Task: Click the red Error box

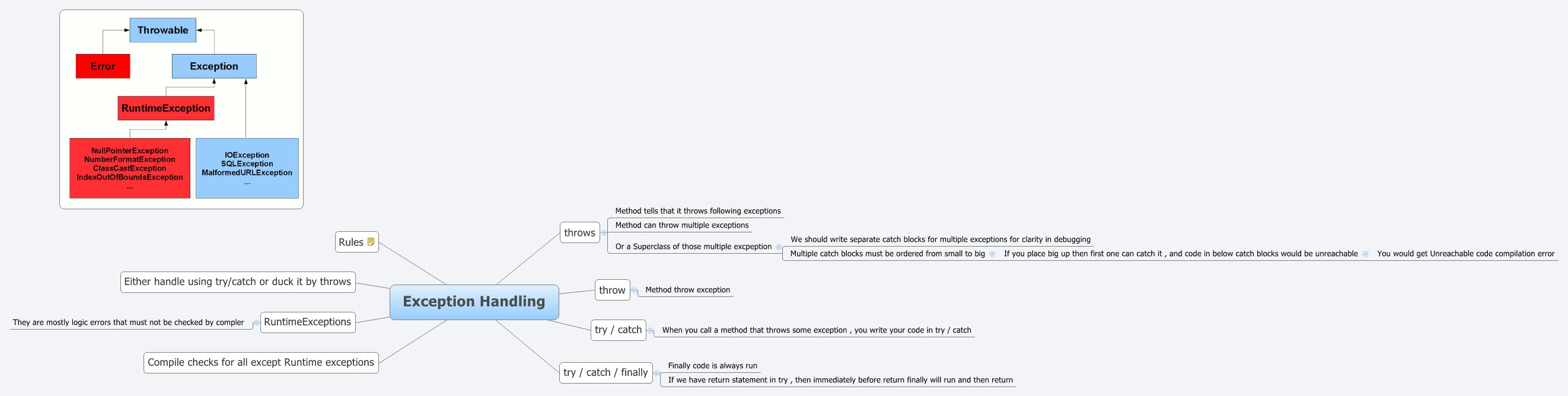Action: pos(102,66)
